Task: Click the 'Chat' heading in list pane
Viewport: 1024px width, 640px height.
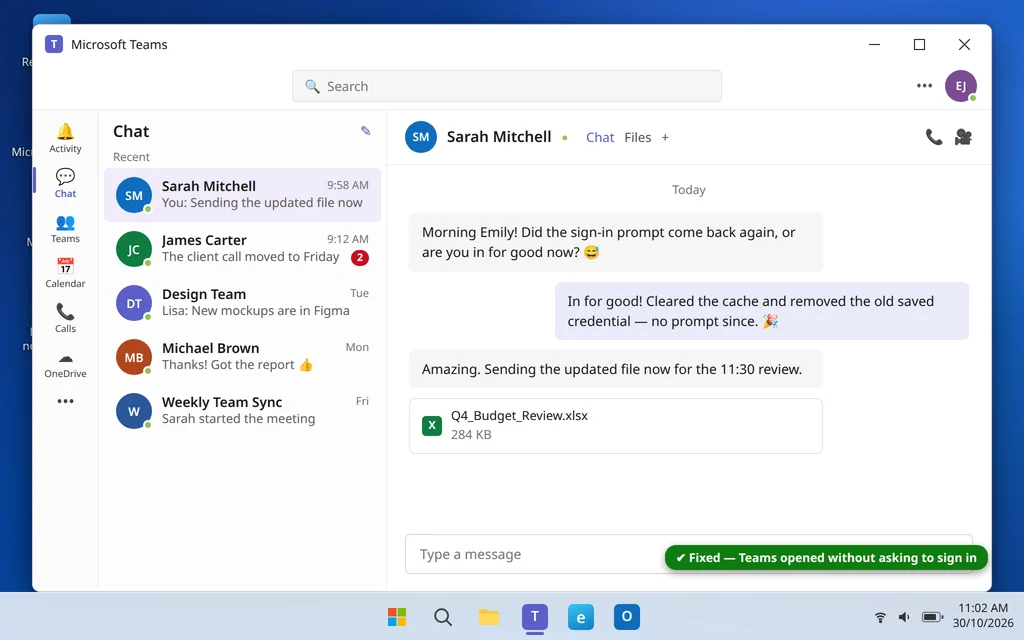Action: (131, 131)
